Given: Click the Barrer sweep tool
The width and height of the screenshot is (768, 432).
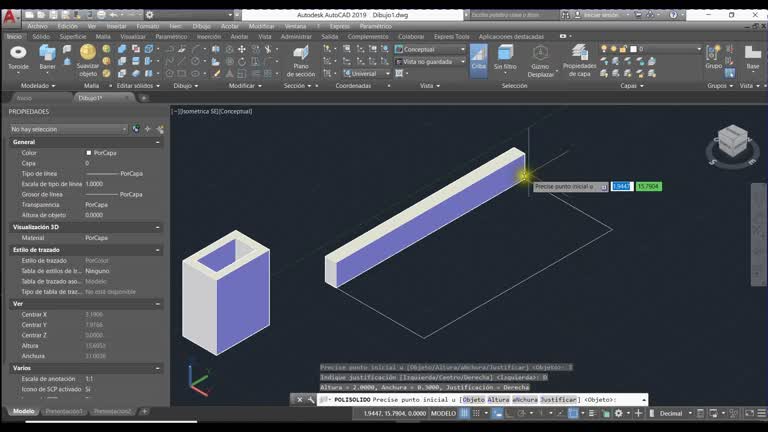Looking at the screenshot, I should (x=48, y=57).
